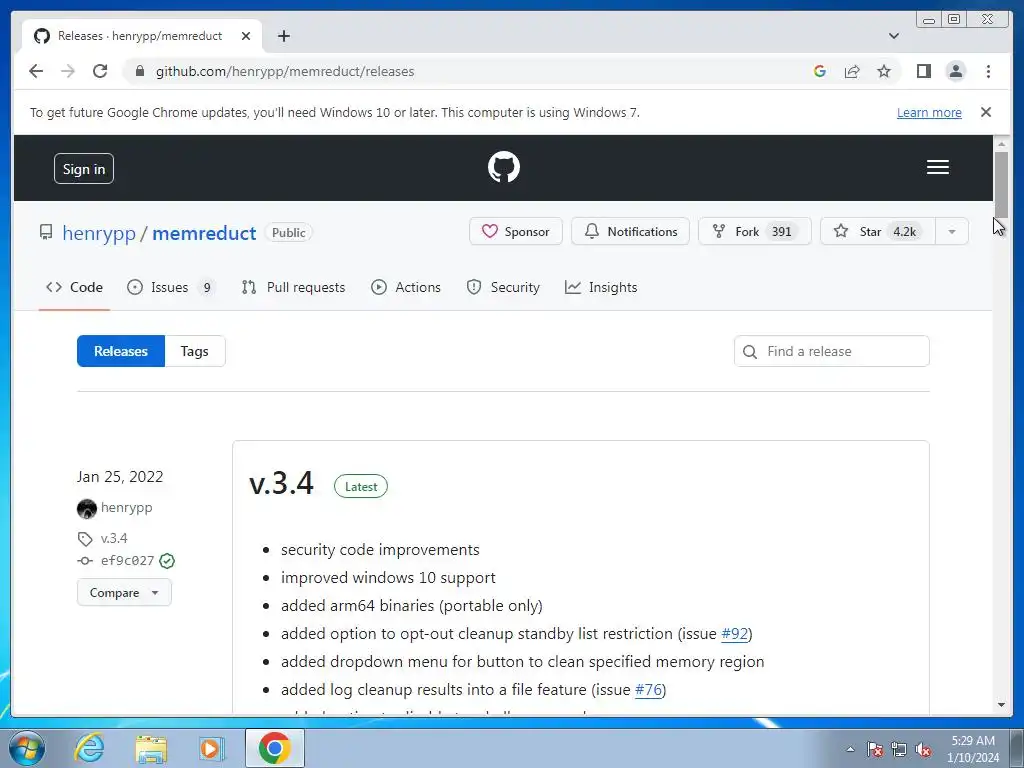
Task: Open the Issues tab
Action: 170,287
